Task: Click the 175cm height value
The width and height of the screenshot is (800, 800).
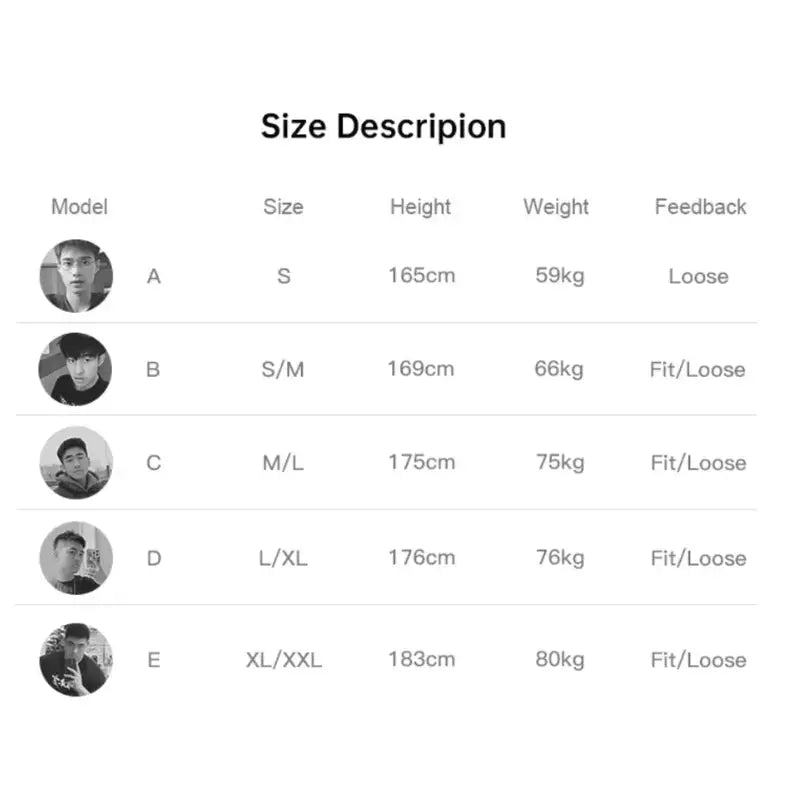Action: [x=422, y=462]
